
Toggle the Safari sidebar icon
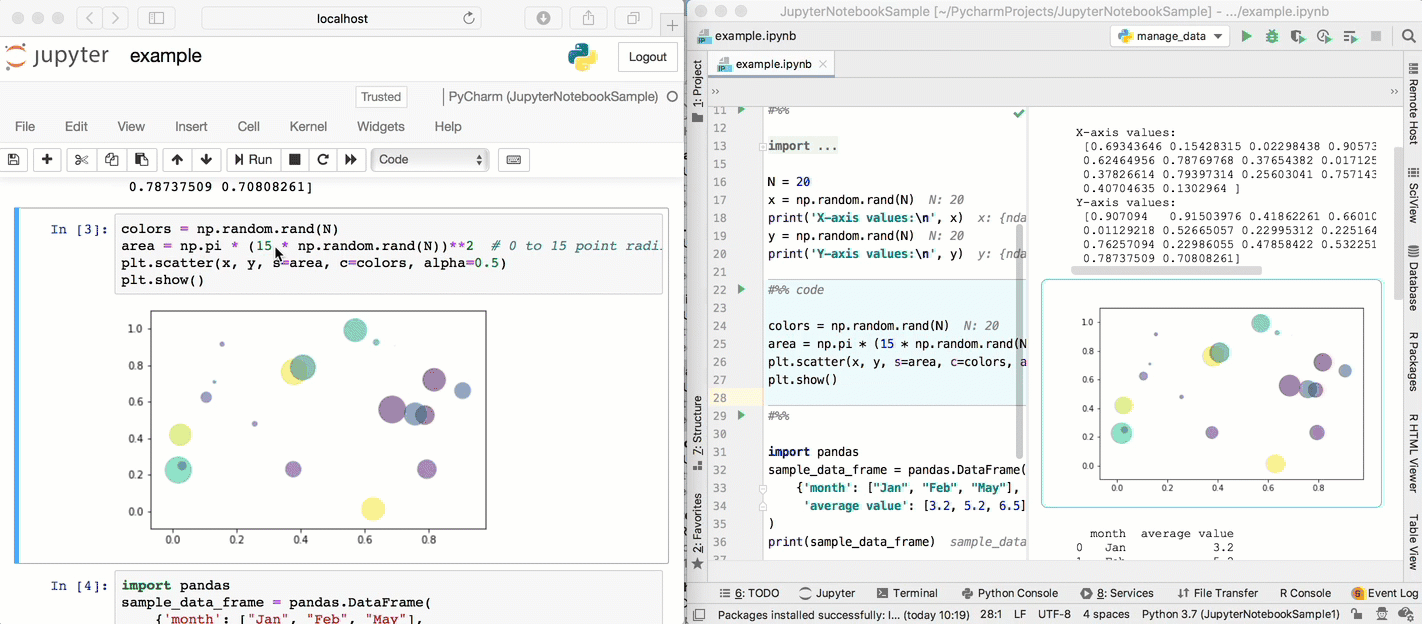[x=156, y=18]
